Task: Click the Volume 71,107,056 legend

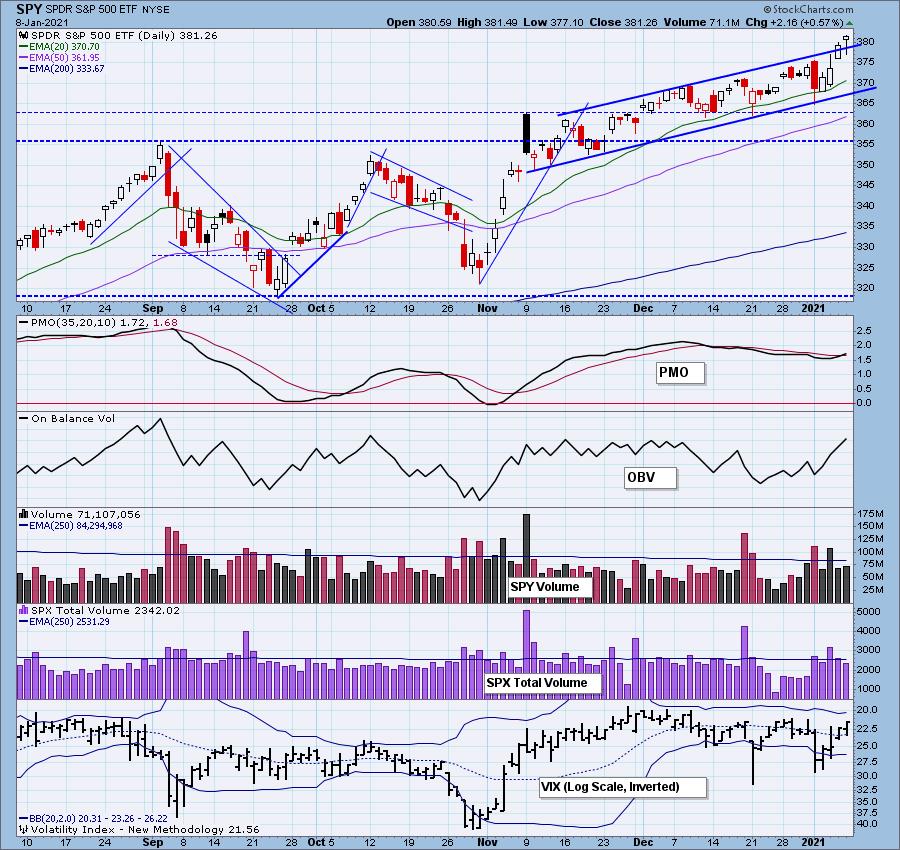Action: tap(80, 514)
